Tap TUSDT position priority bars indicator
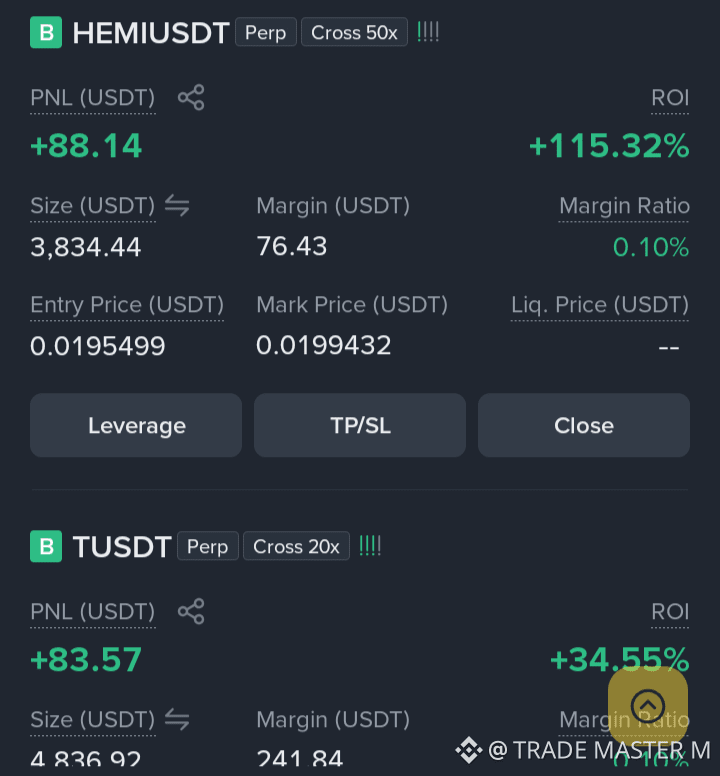Viewport: 720px width, 776px height. click(370, 546)
